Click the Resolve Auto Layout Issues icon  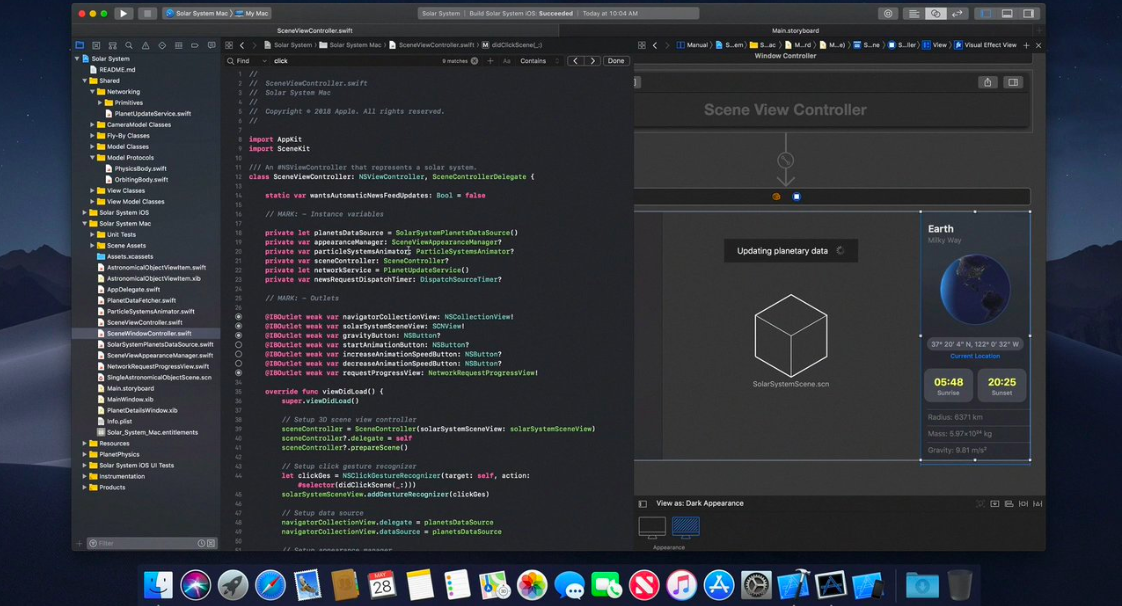tap(1038, 504)
